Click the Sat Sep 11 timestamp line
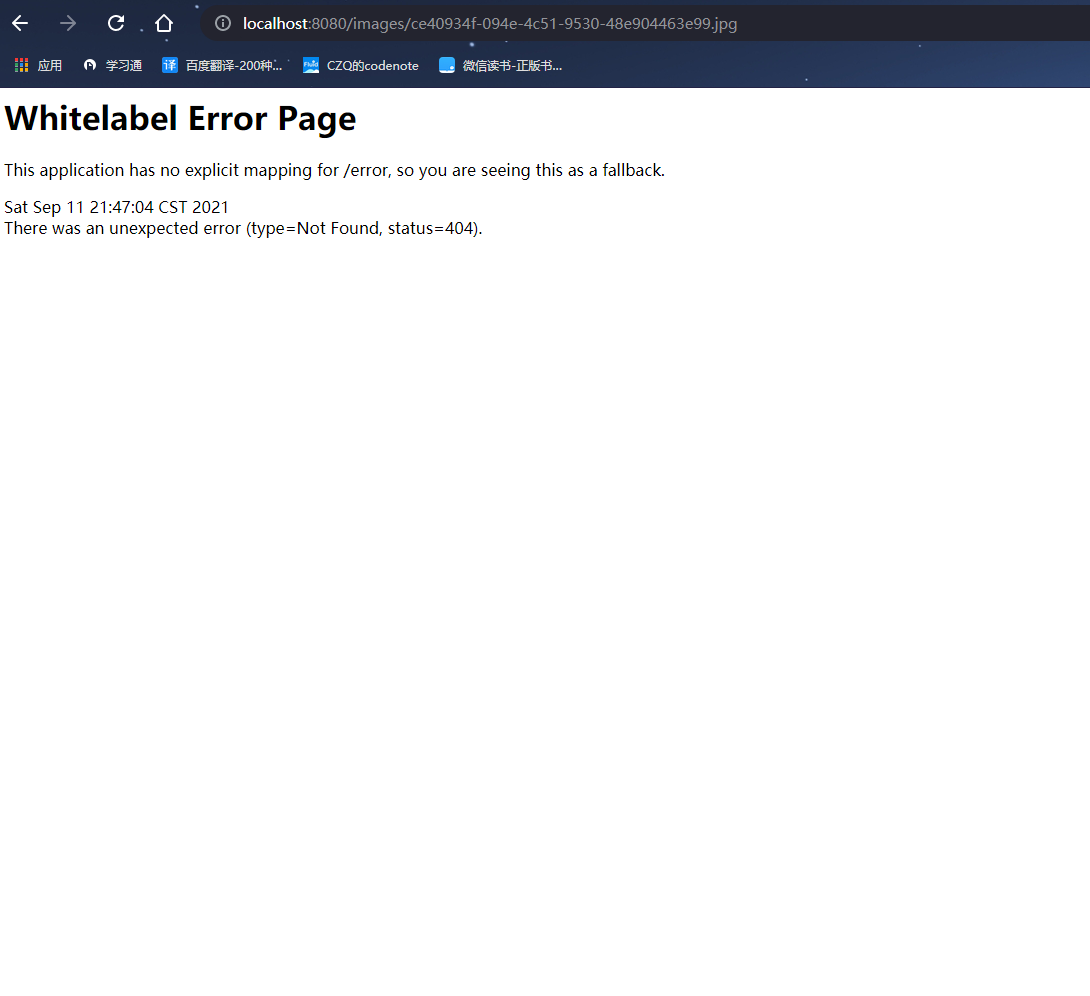Screen dimensions: 1090x996 (116, 207)
